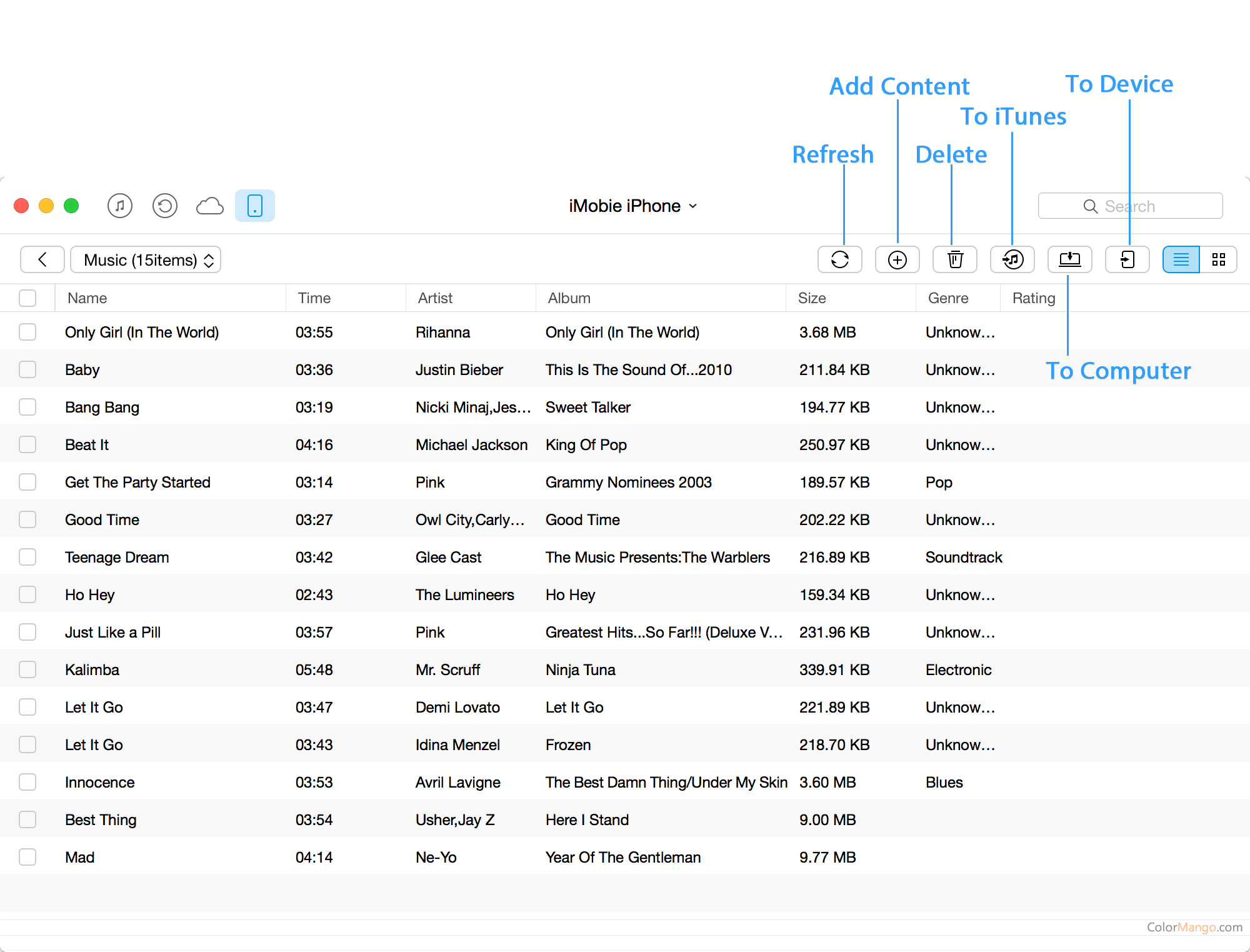Open the iCloud cloud icon
Viewport: 1250px width, 952px height.
210,206
